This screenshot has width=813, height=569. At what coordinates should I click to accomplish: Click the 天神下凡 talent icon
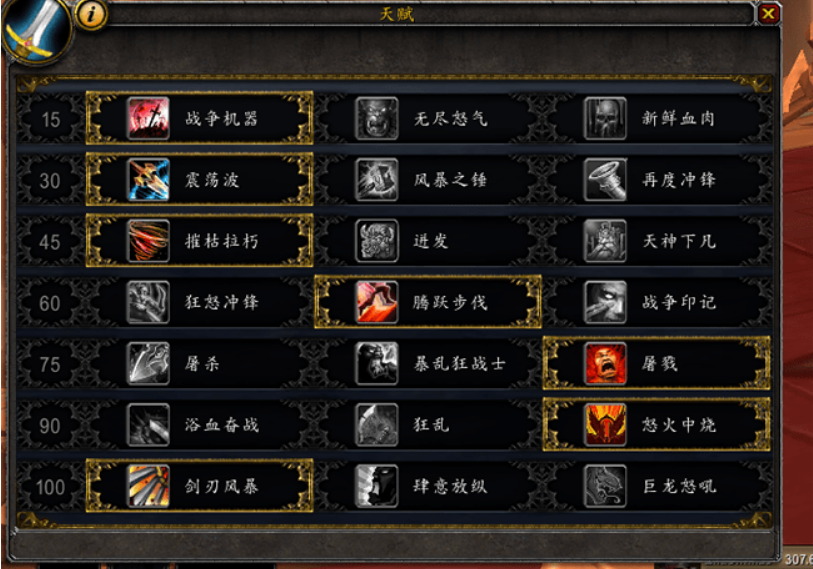pos(605,241)
